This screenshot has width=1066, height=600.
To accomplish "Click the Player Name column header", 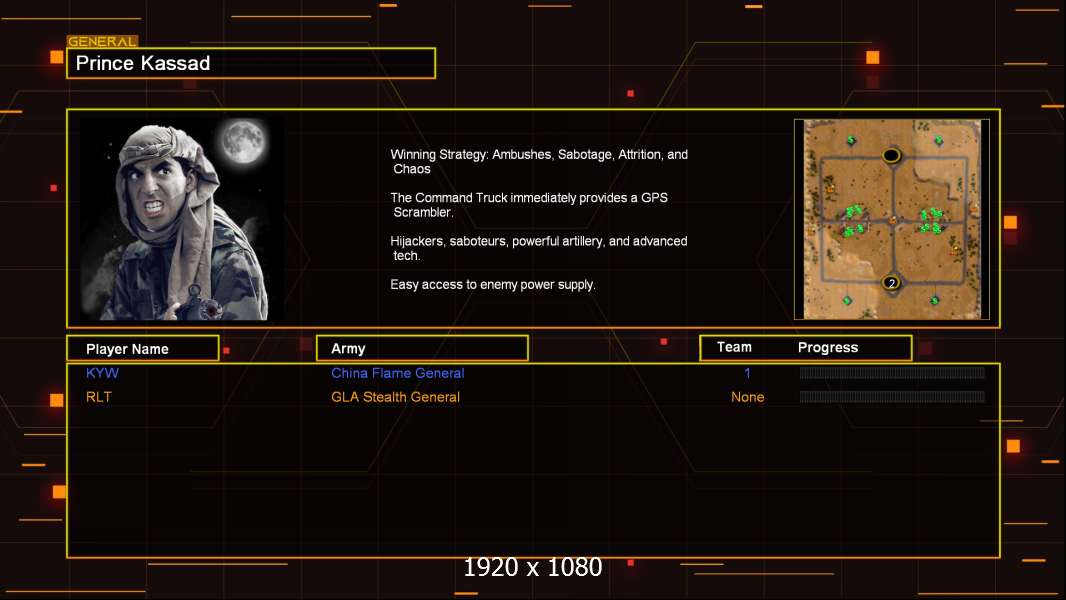I will 143,349.
